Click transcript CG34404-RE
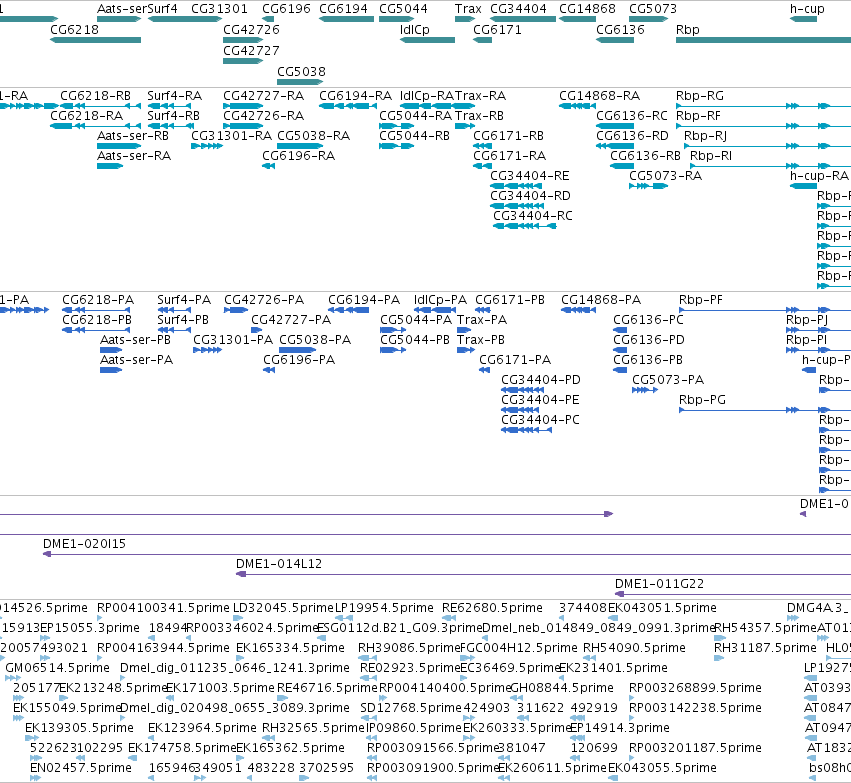Image resolution: width=851 pixels, height=783 pixels. pos(516,186)
